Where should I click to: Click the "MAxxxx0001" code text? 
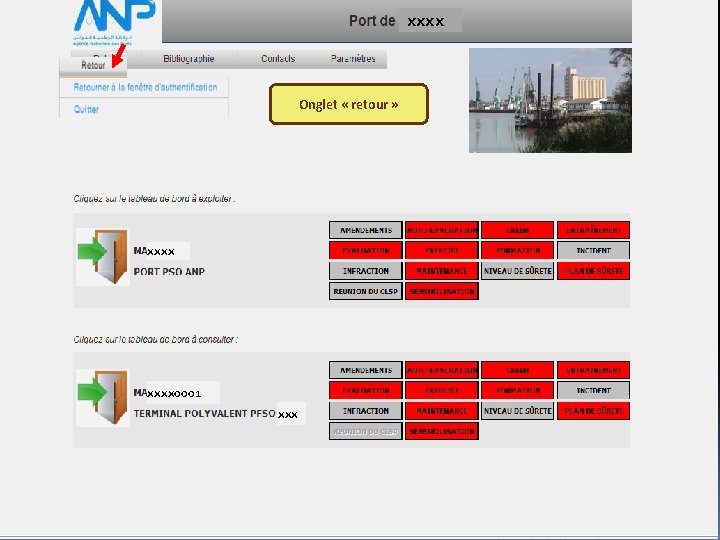(167, 393)
